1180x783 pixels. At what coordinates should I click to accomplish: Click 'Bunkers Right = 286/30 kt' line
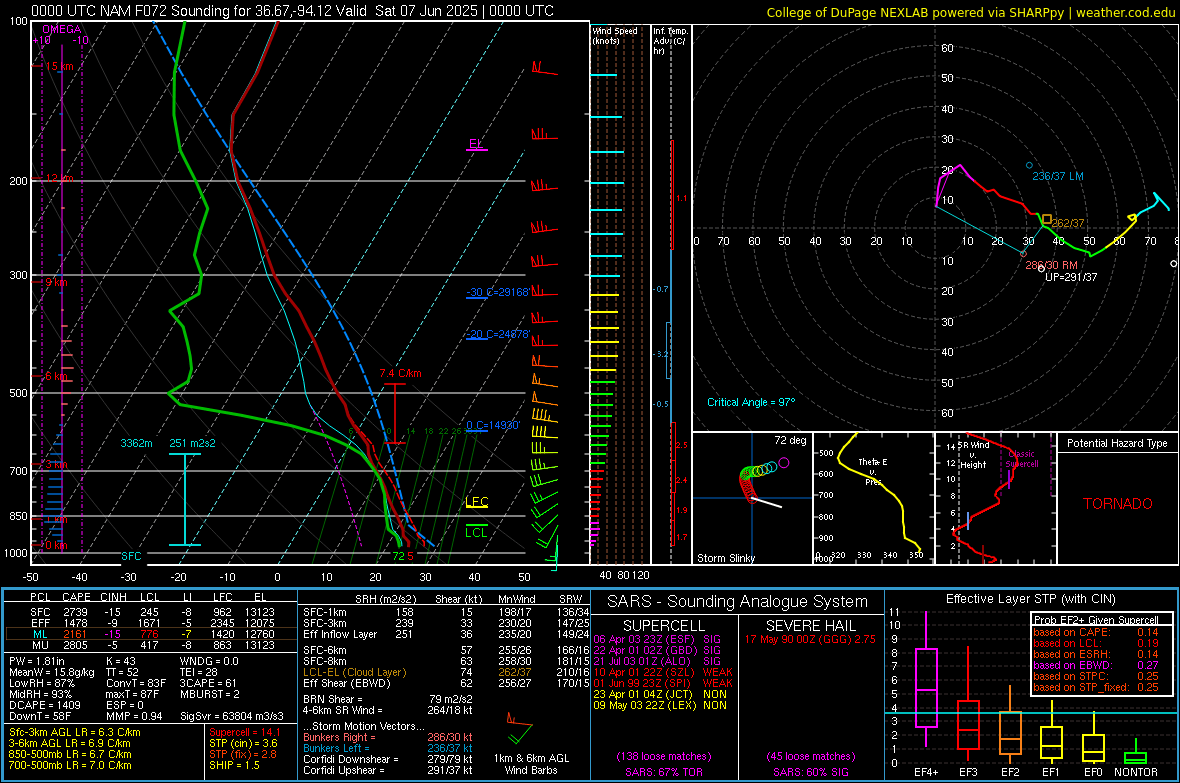coord(388,737)
